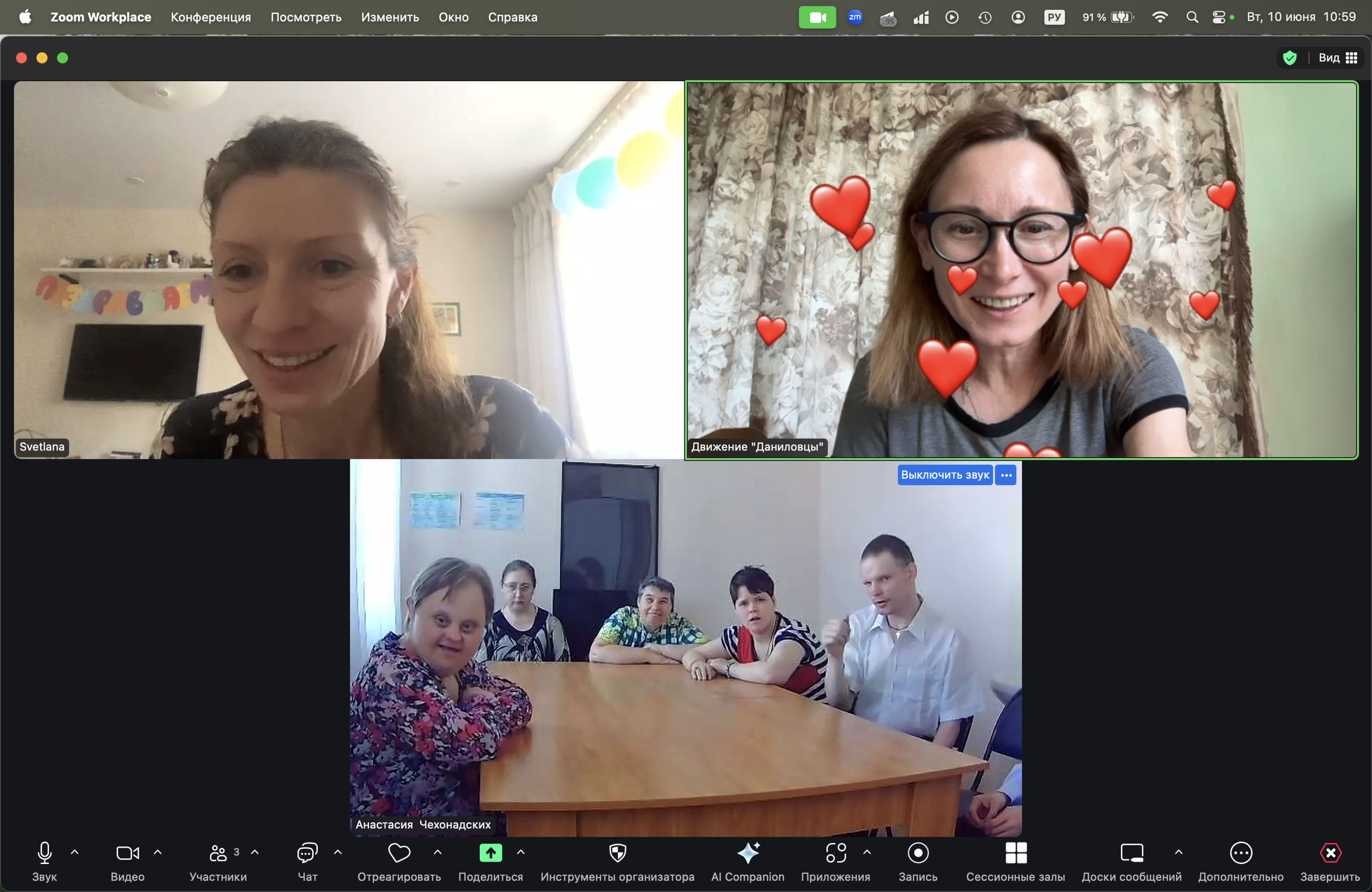
Task: Open Сессионные залы breakout rooms
Action: pos(1016,854)
